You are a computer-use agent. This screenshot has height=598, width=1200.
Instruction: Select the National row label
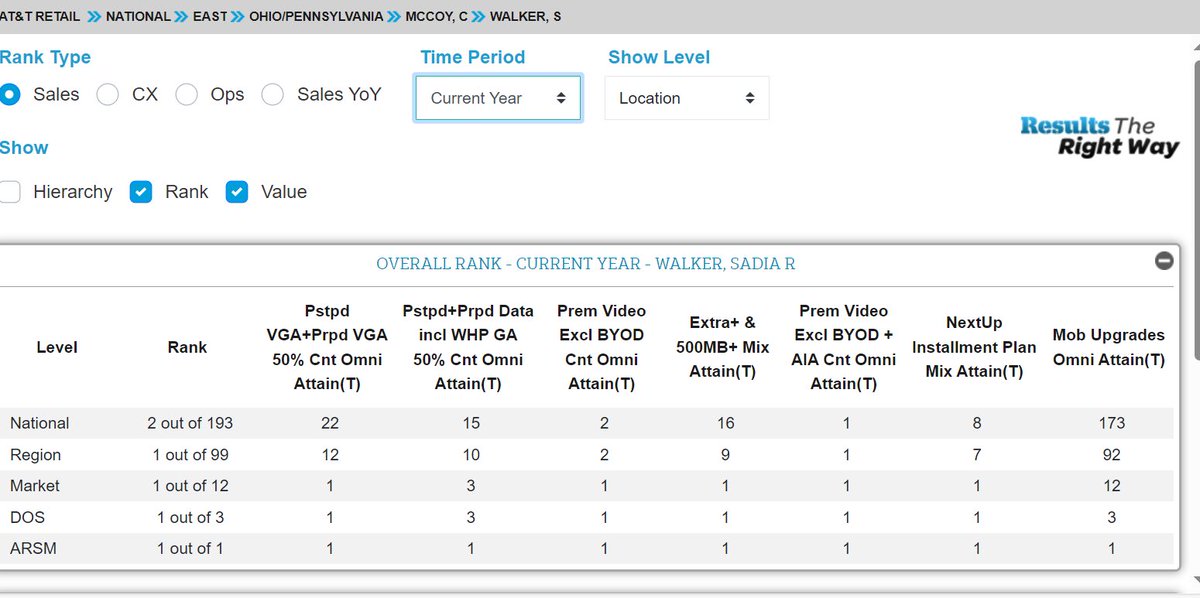tap(40, 423)
